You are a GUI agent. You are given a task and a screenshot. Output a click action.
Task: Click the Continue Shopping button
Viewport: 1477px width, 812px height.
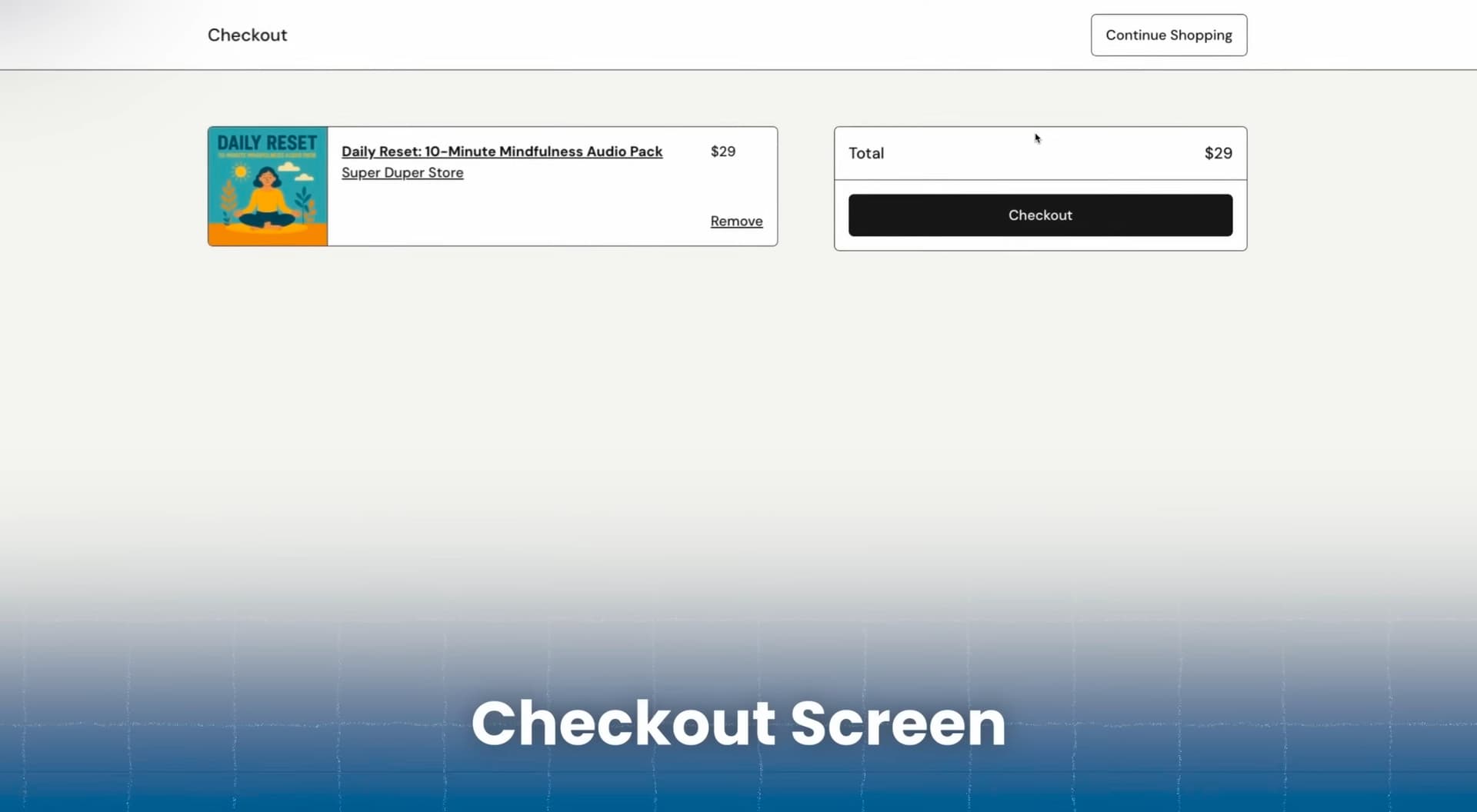(1168, 35)
